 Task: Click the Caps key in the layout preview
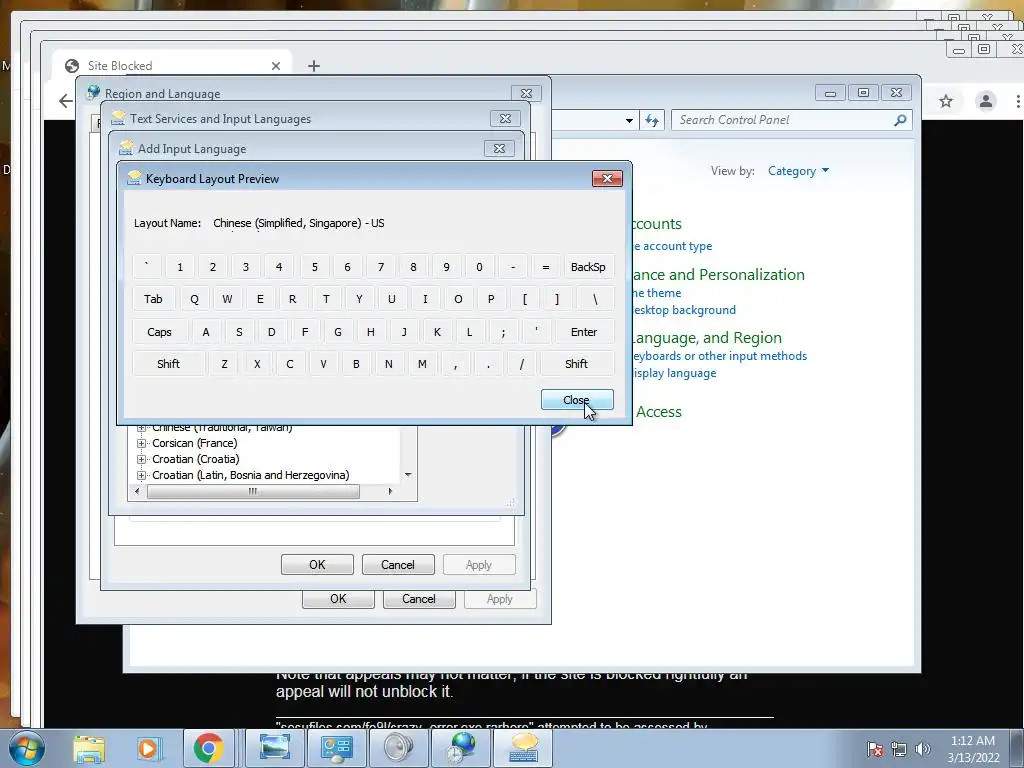click(159, 332)
